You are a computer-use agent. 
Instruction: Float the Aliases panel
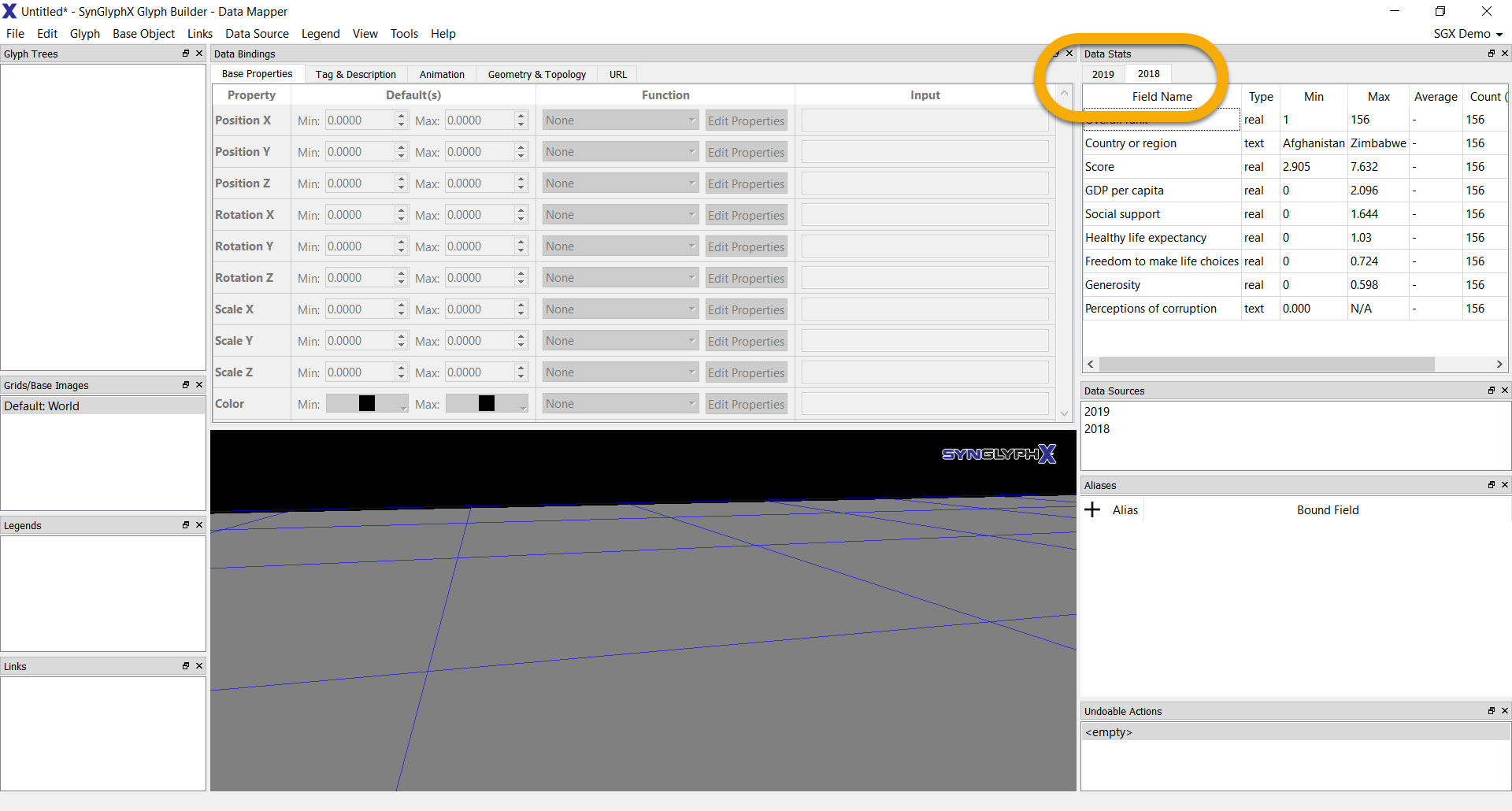[1492, 485]
